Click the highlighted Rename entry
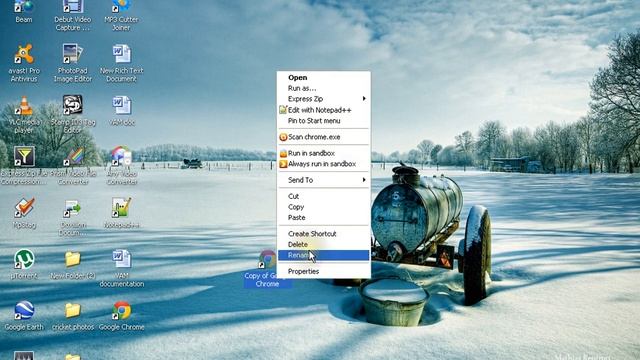The image size is (640, 360). 324,255
